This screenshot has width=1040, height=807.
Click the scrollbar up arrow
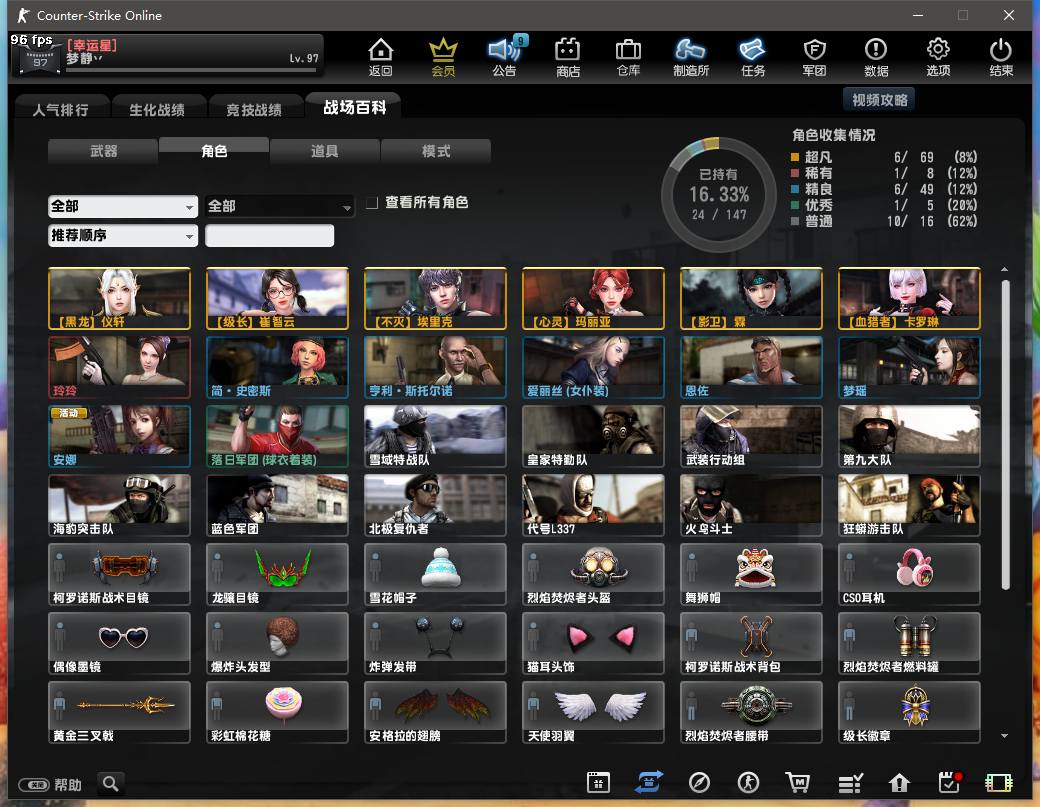(x=1005, y=269)
